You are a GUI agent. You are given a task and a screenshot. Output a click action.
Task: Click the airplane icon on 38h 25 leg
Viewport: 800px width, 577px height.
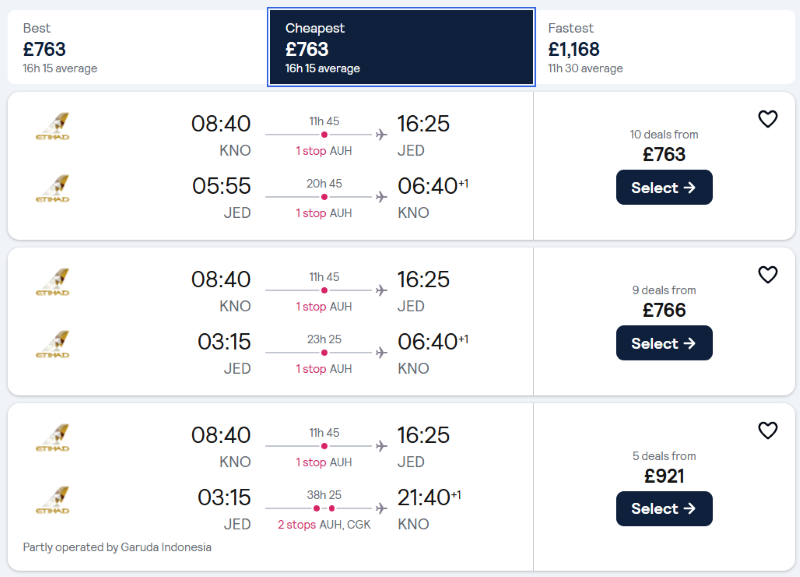(381, 509)
